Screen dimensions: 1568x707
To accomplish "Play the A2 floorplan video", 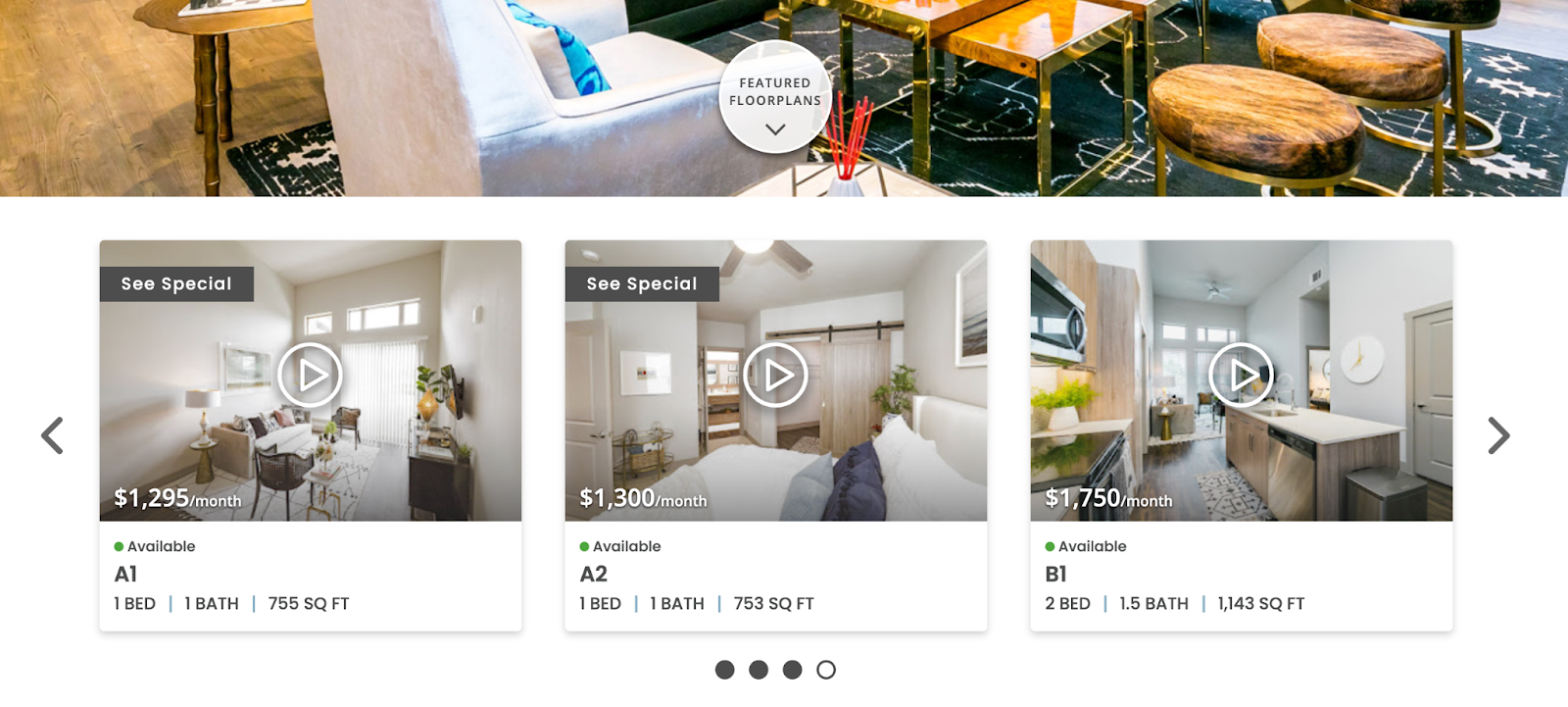I will [x=775, y=375].
